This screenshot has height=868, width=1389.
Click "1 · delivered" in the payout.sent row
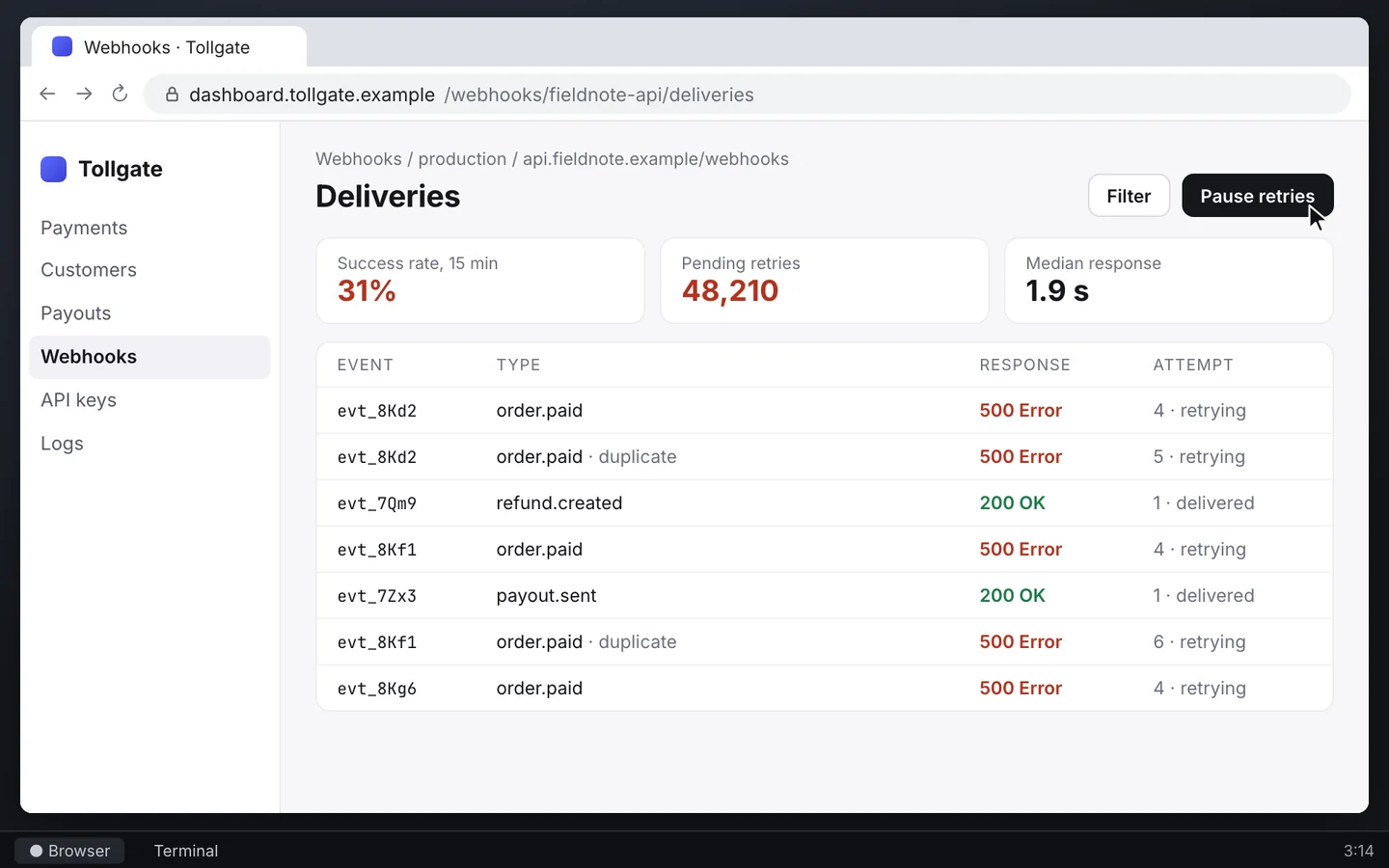(x=1204, y=596)
